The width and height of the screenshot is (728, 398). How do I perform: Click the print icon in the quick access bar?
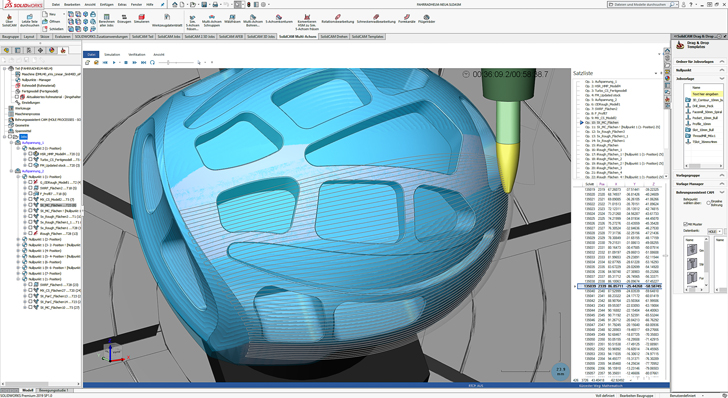pos(215,4)
